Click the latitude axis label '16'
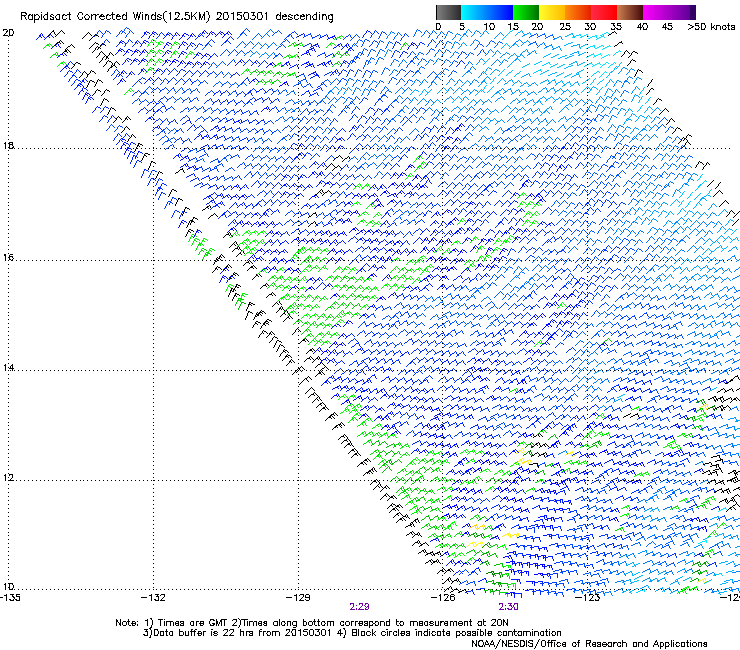 click(x=8, y=258)
